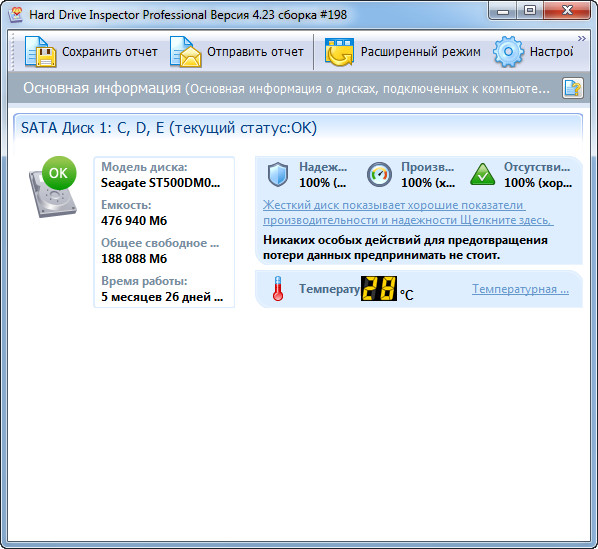Click the Произв... 100% performance text
The image size is (598, 549).
tap(428, 175)
